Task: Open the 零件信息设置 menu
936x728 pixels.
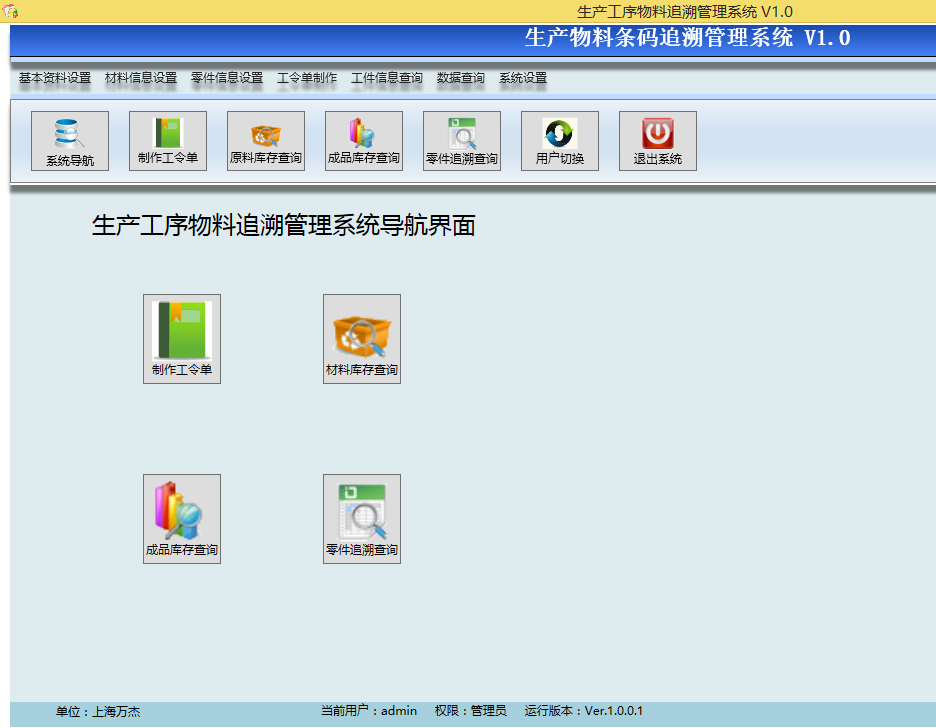Action: pyautogui.click(x=227, y=78)
